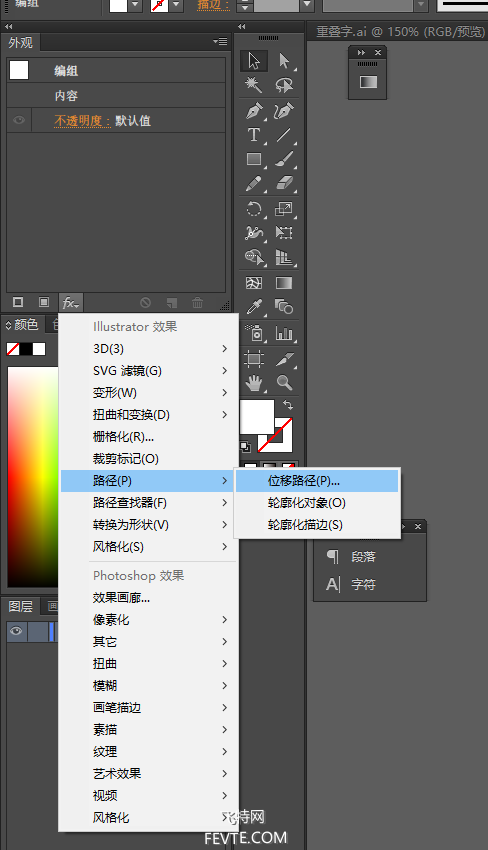Swap fill and stroke arrows
The height and width of the screenshot is (850, 488).
tap(288, 404)
